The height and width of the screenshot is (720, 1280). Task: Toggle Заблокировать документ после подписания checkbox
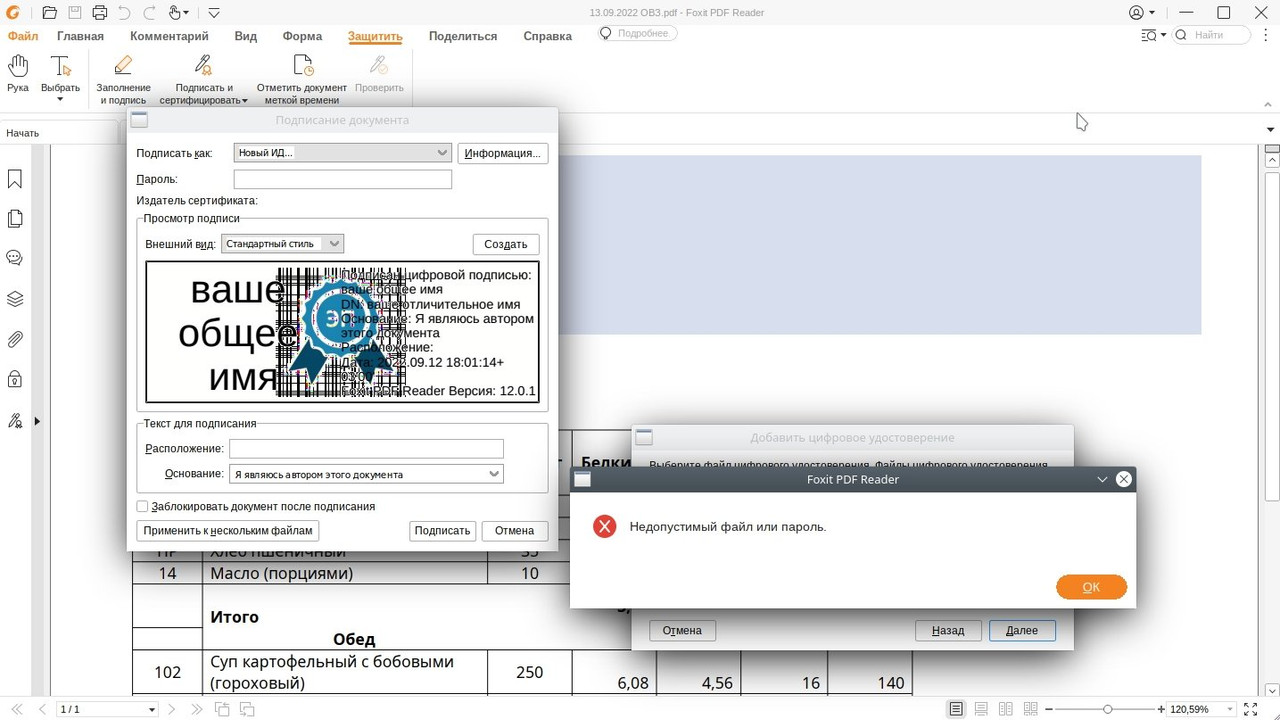[142, 506]
